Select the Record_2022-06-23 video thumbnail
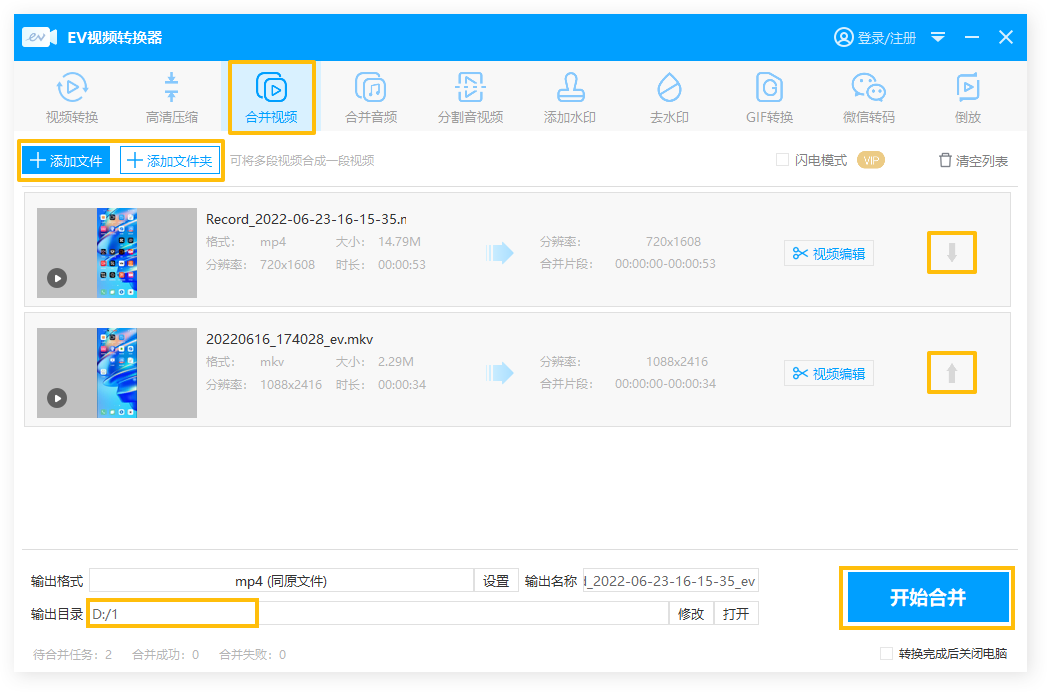Screen dimensions: 1047x692 click(117, 252)
